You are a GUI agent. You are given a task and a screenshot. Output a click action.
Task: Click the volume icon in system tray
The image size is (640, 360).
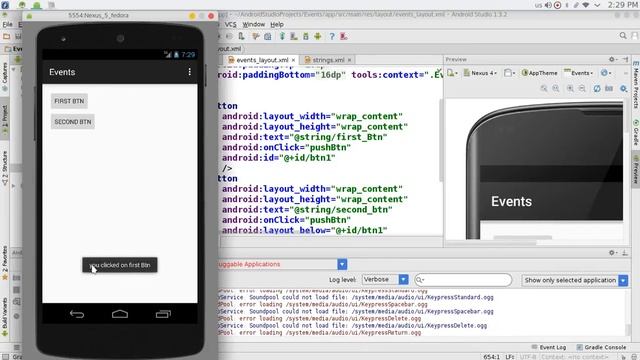pos(548,5)
